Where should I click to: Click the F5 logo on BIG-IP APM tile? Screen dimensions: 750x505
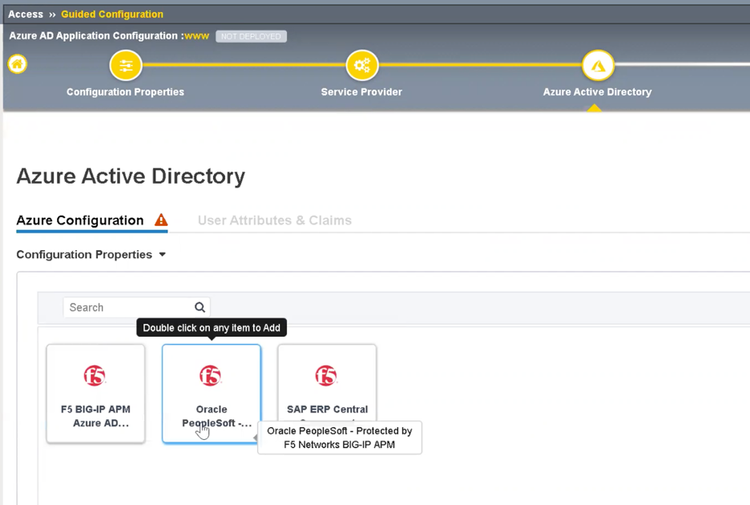click(x=95, y=376)
